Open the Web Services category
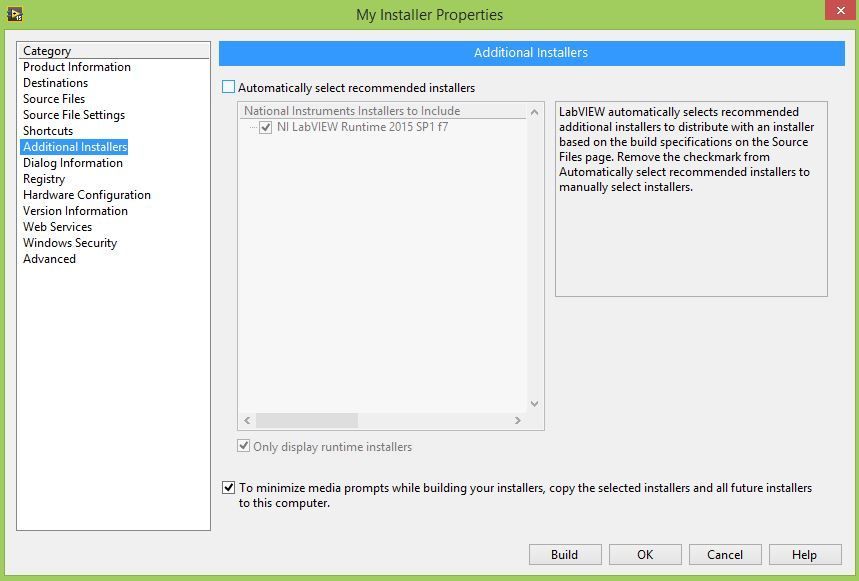 [x=58, y=227]
